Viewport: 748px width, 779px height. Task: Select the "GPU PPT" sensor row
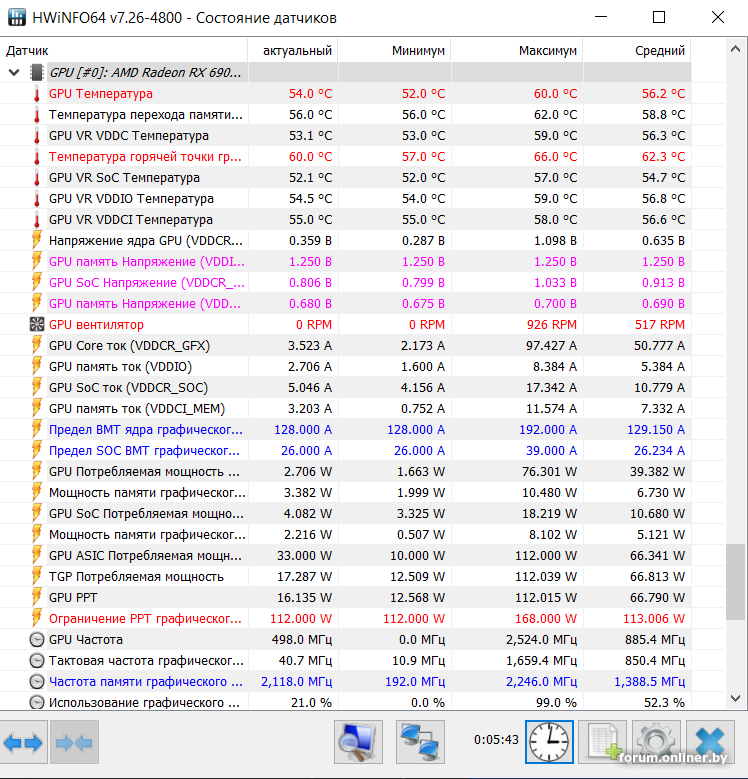coord(73,597)
